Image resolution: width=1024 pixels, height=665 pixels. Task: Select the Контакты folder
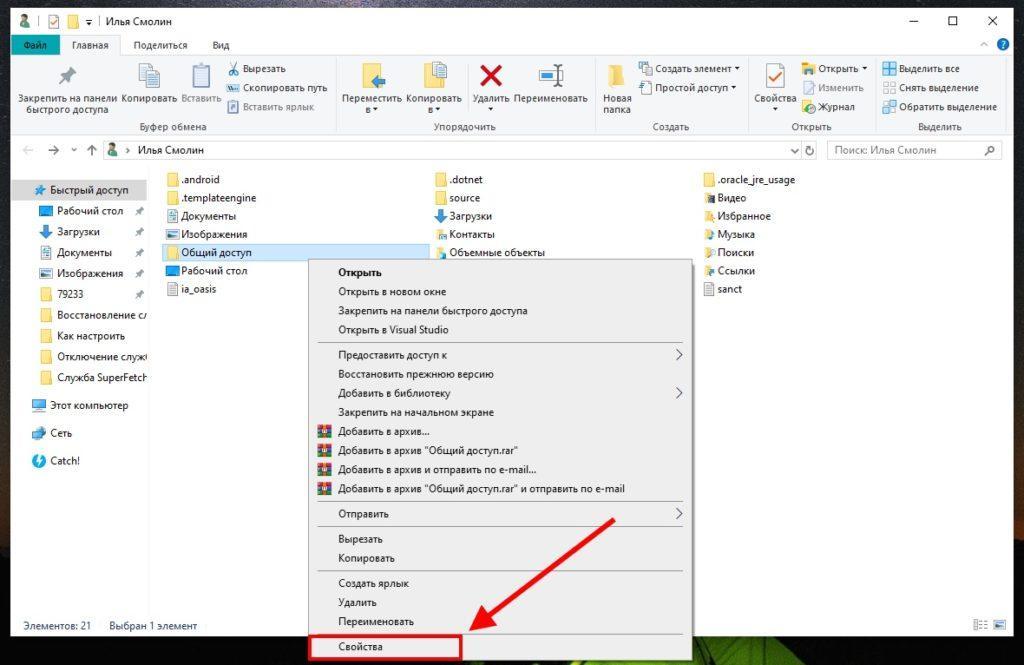point(465,235)
